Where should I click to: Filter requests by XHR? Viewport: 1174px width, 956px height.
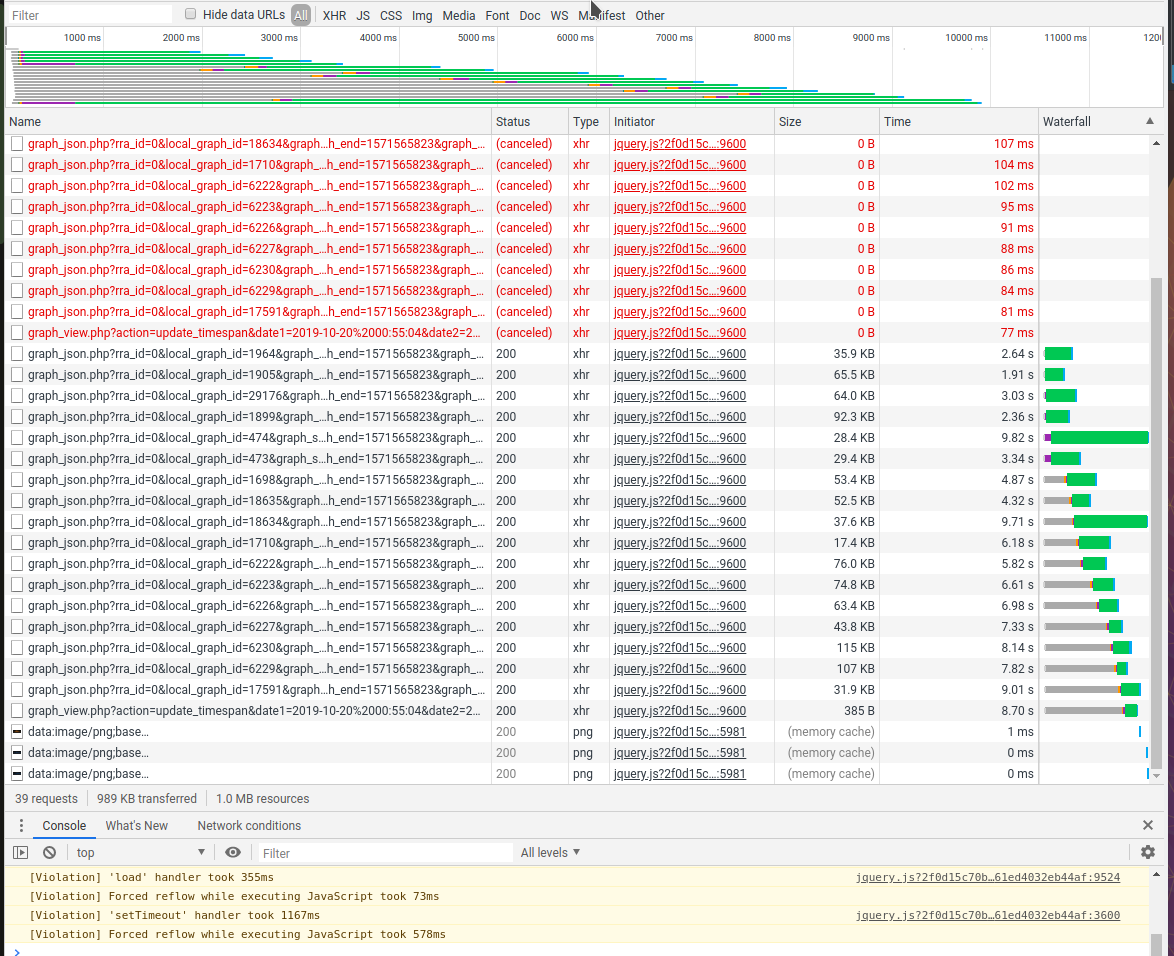334,15
